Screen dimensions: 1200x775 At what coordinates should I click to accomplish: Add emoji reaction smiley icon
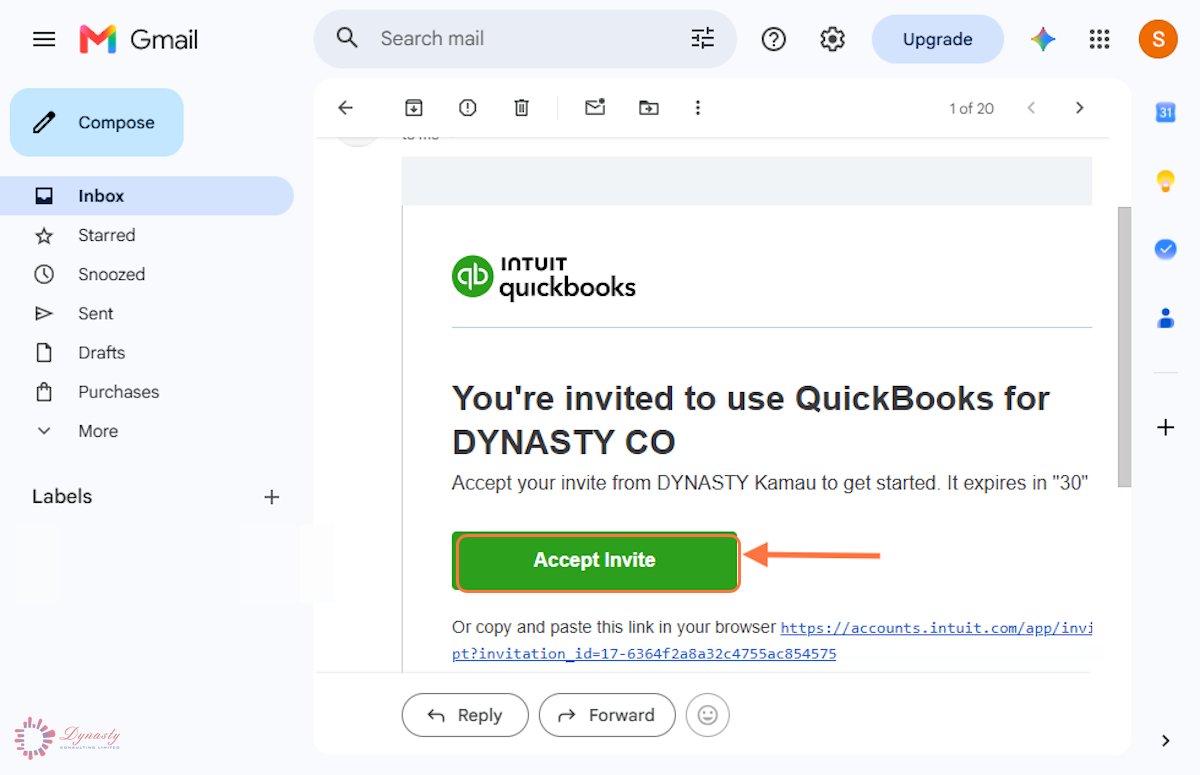[x=708, y=715]
